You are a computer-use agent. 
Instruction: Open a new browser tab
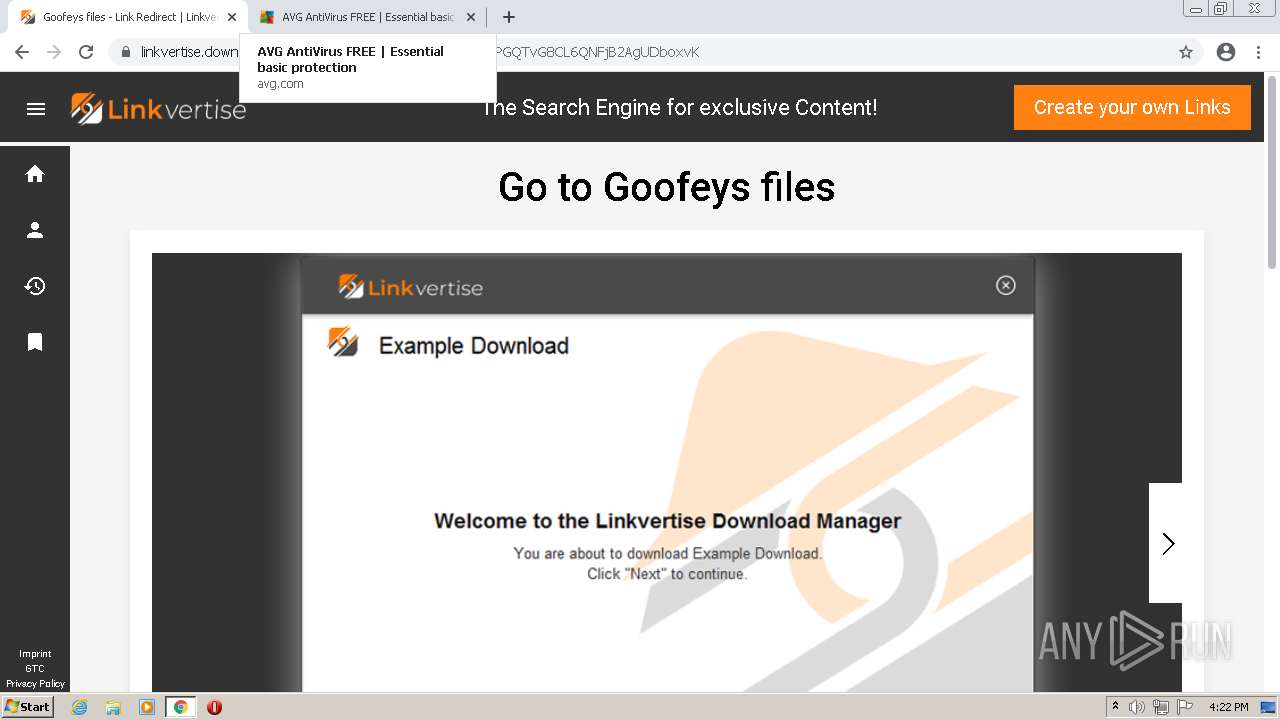coord(509,17)
